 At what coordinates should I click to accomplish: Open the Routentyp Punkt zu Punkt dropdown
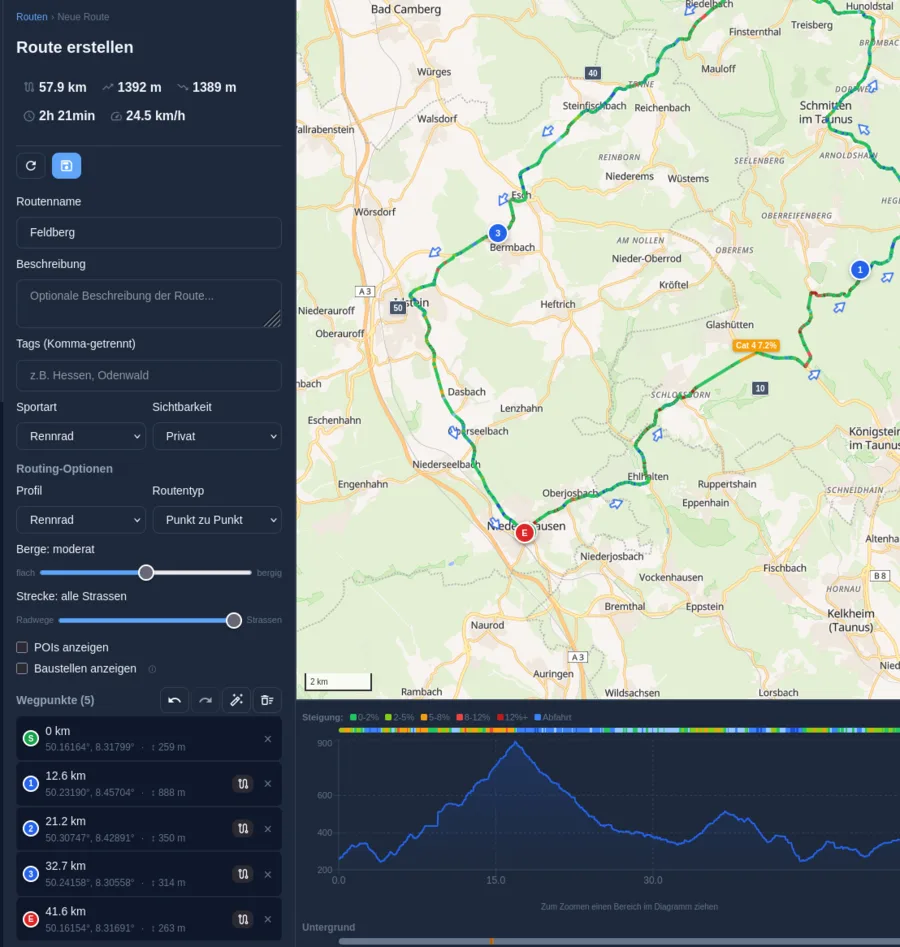(217, 520)
